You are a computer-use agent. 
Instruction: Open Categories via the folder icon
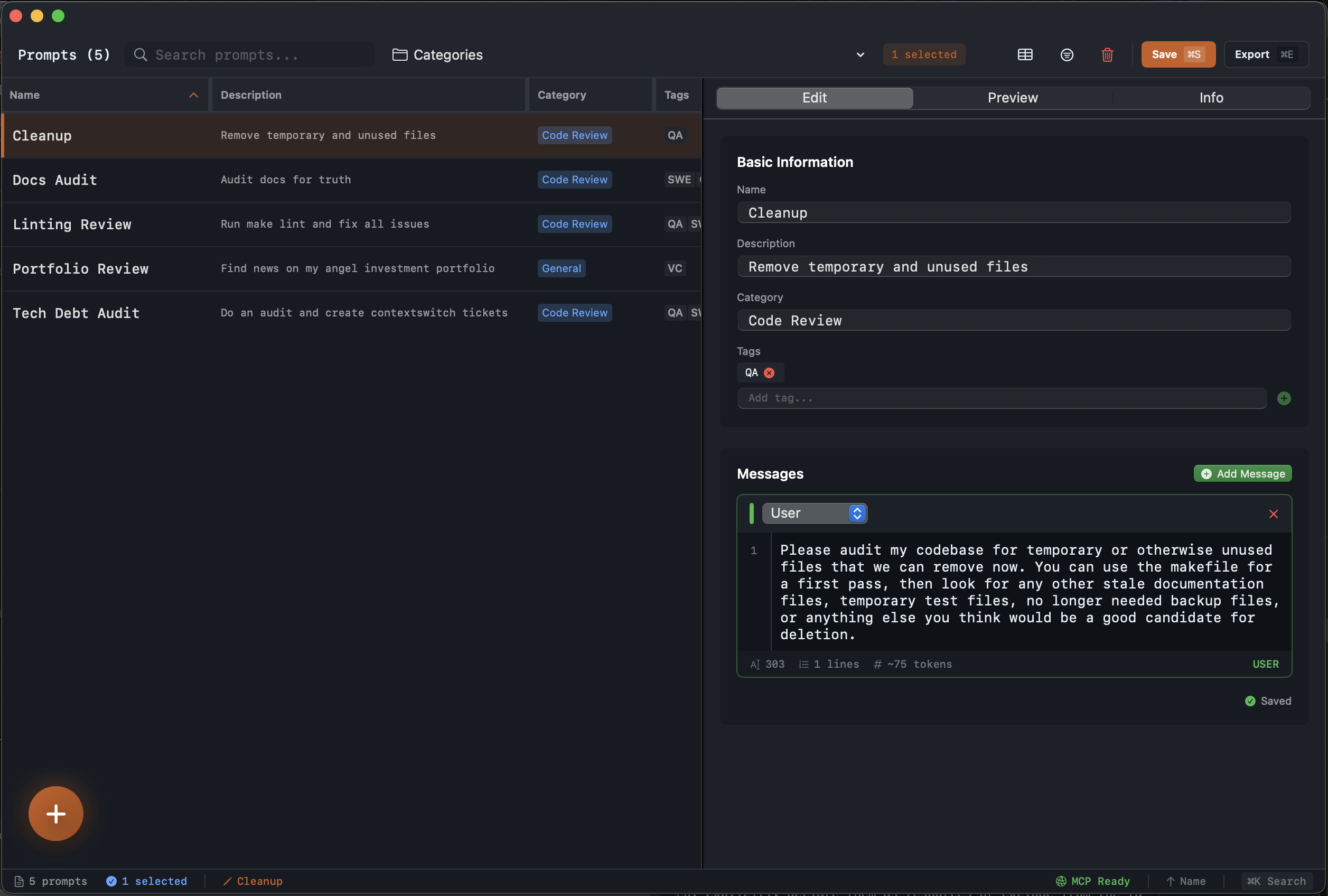[x=400, y=54]
